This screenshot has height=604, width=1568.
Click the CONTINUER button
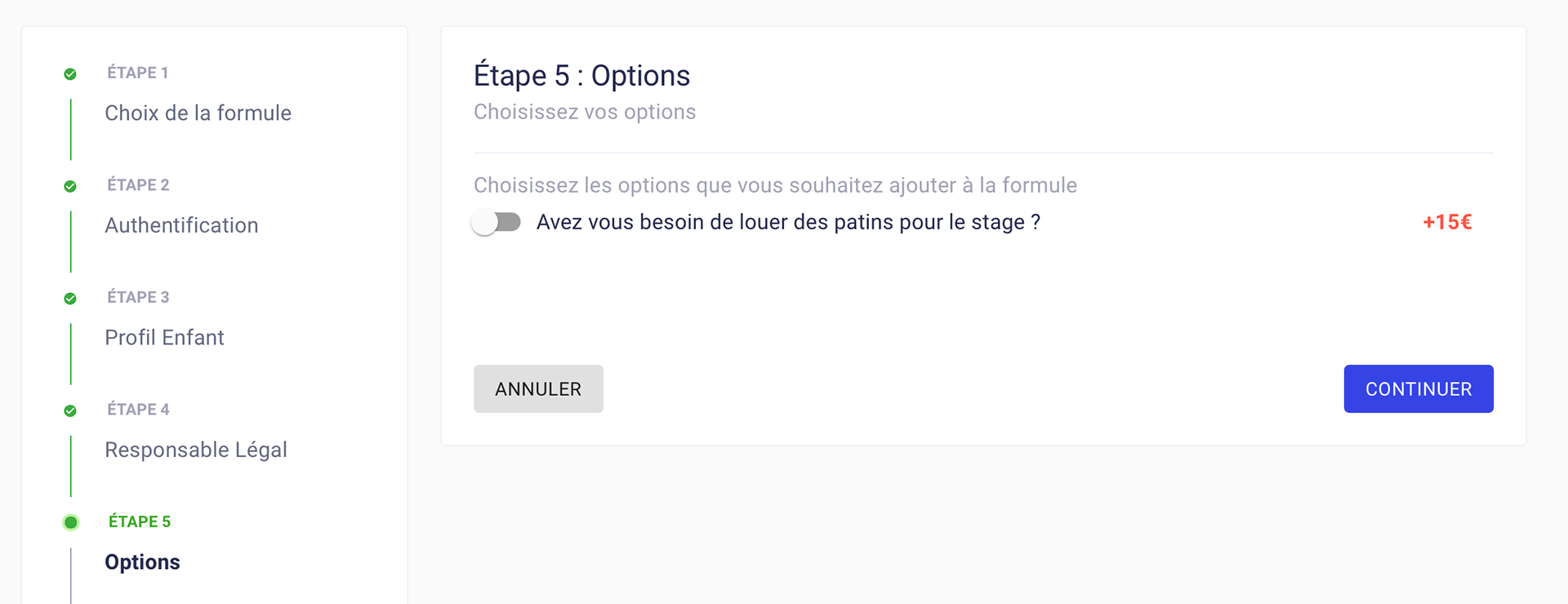pos(1419,389)
